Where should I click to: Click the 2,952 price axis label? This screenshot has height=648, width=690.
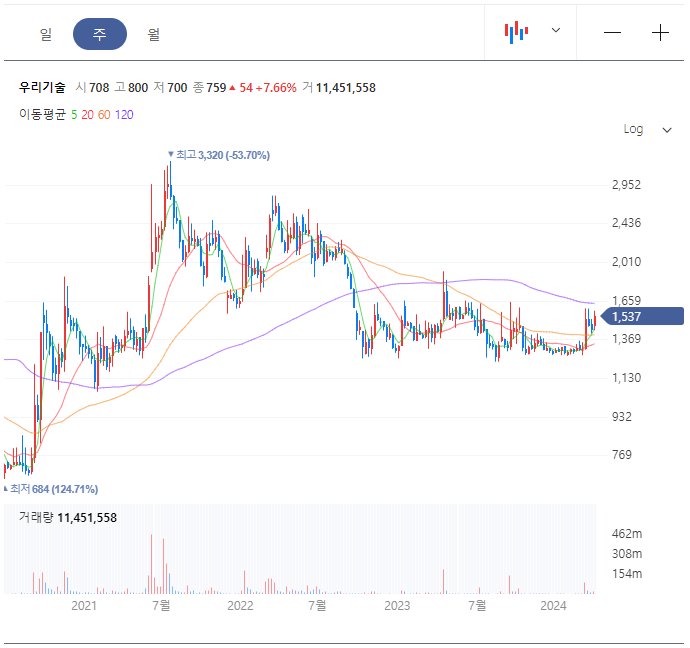(x=626, y=185)
